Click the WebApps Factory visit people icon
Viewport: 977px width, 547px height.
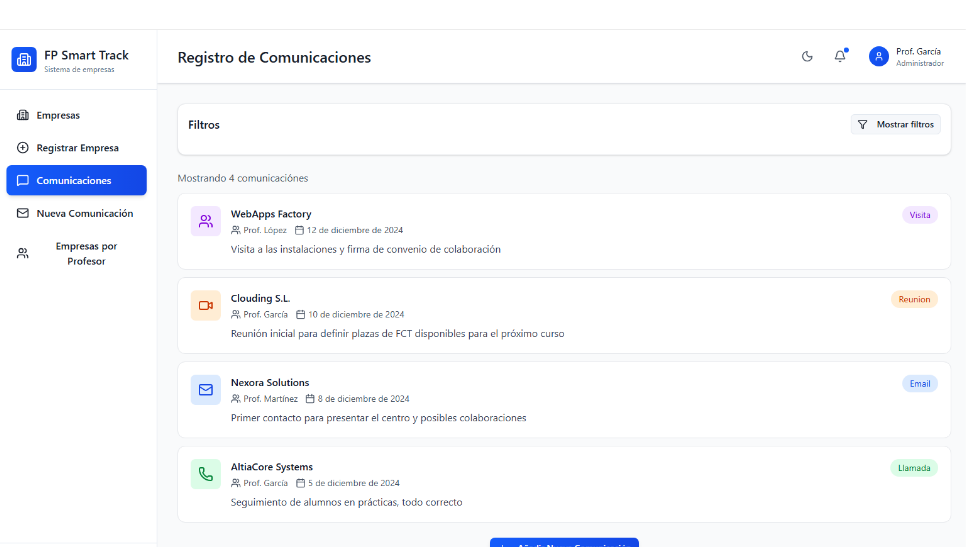click(x=206, y=221)
